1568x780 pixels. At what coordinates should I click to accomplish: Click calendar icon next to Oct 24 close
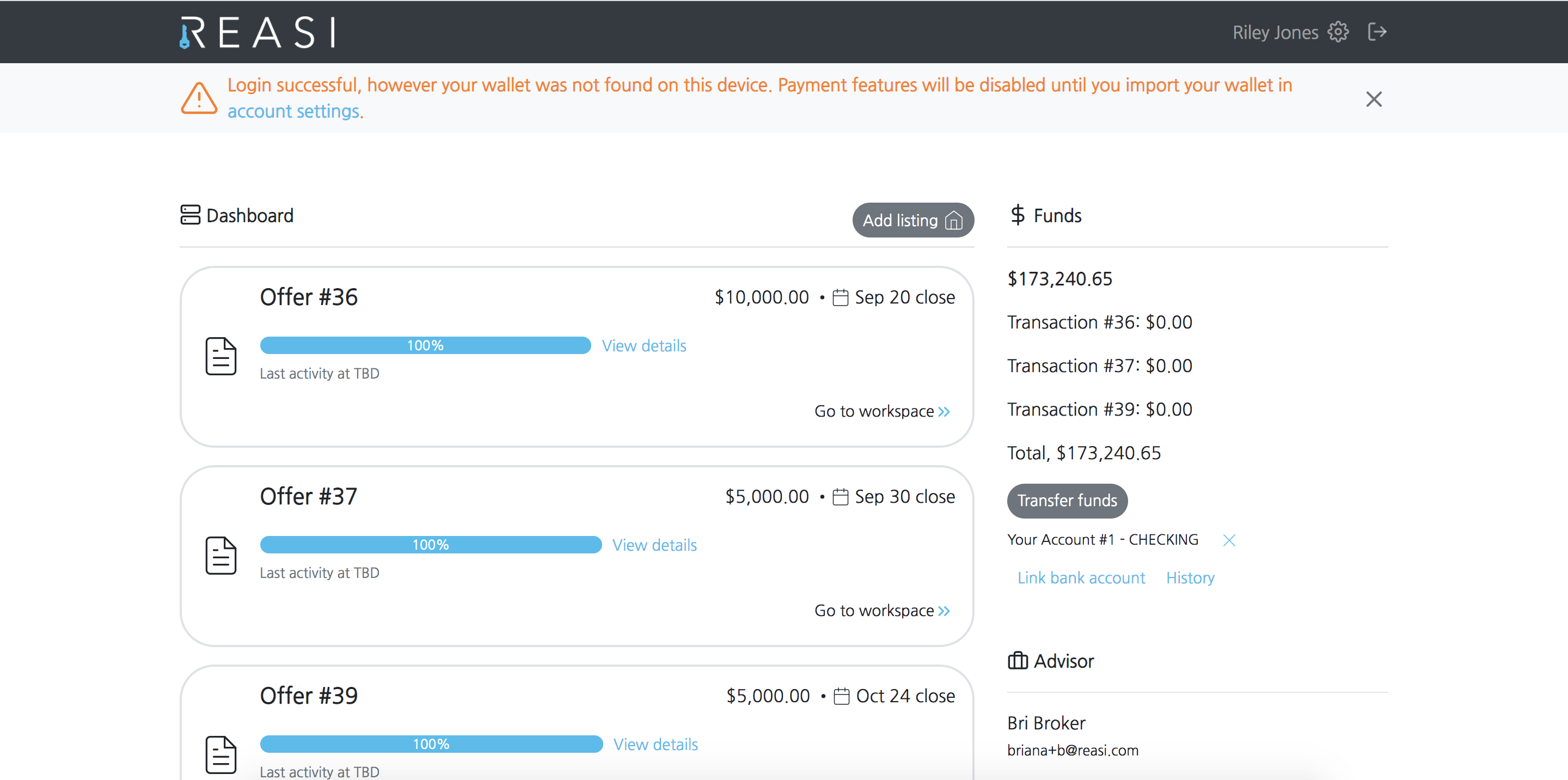coord(841,696)
